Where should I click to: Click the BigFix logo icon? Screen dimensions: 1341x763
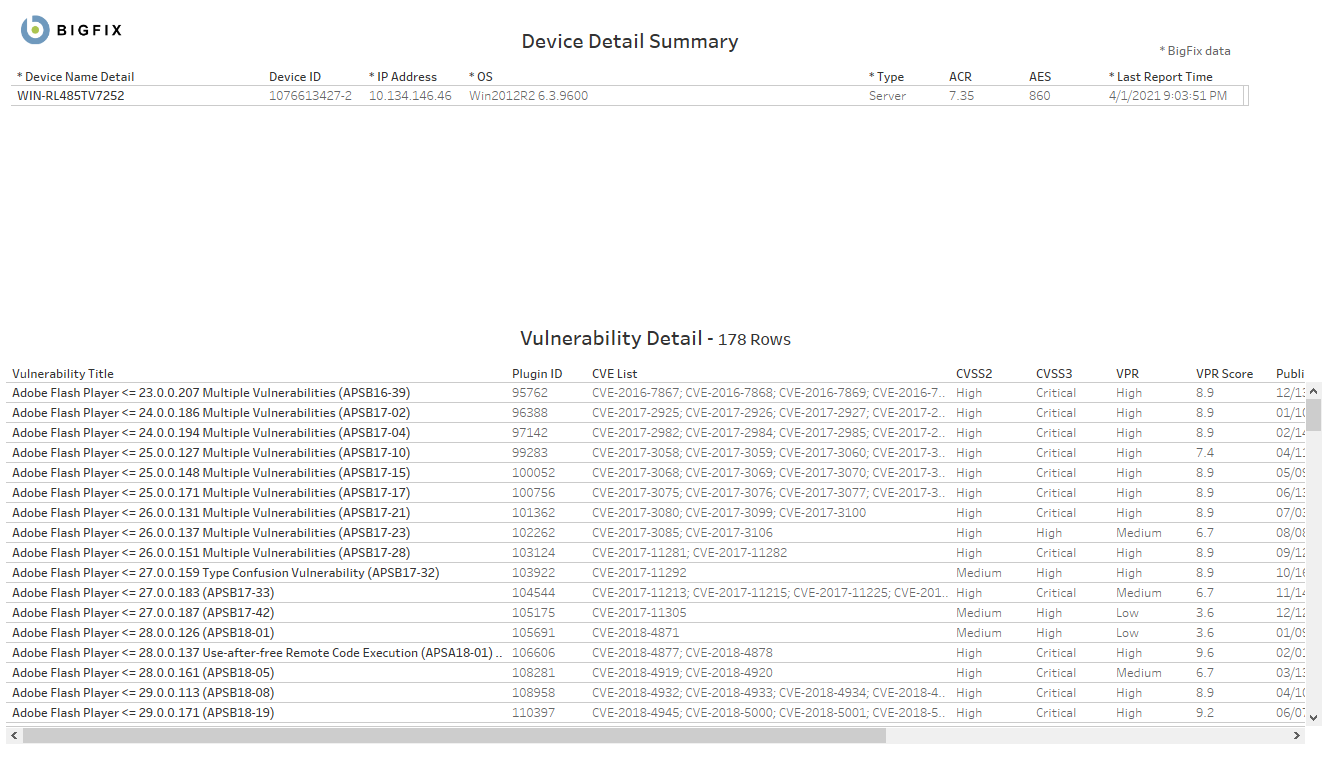[x=35, y=30]
